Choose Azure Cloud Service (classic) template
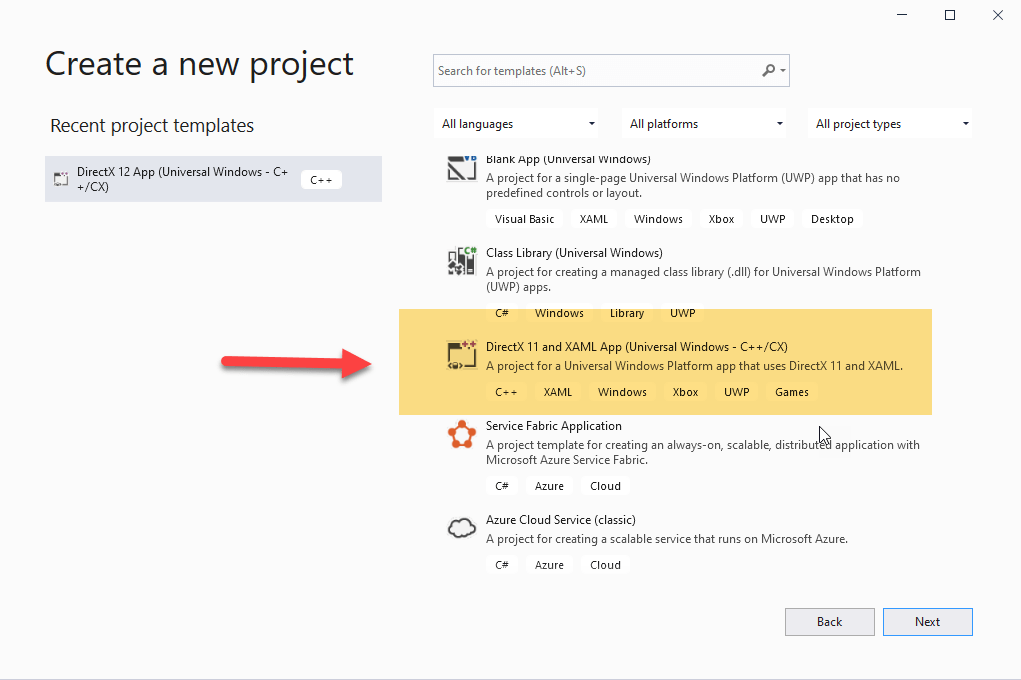This screenshot has height=680, width=1021. click(560, 520)
